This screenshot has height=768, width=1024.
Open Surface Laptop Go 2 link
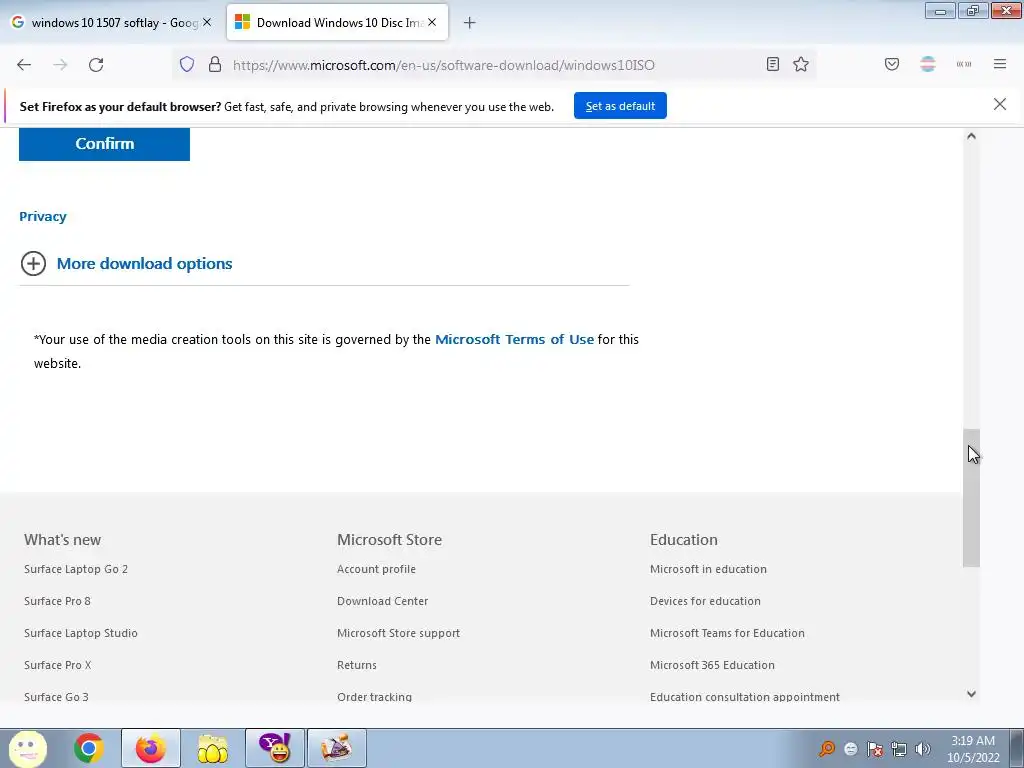coord(76,569)
